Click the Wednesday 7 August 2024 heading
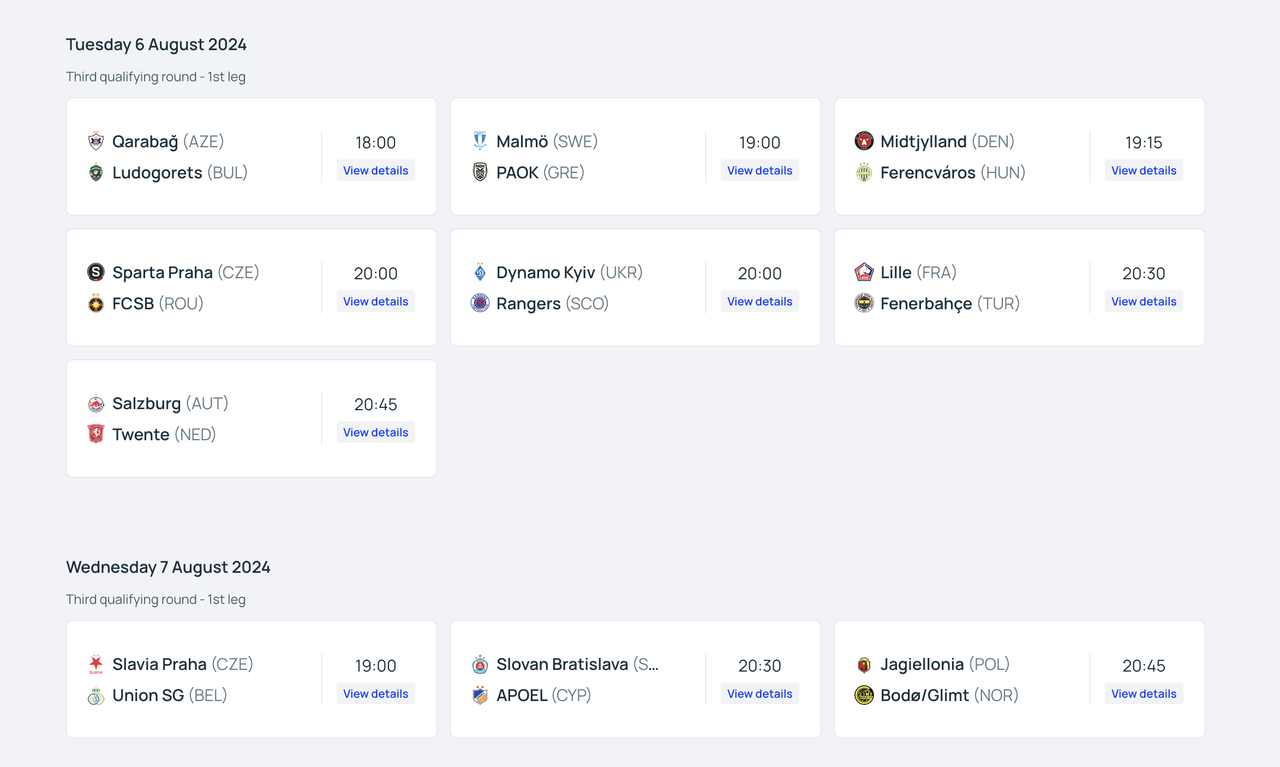Viewport: 1280px width, 767px height. point(168,567)
